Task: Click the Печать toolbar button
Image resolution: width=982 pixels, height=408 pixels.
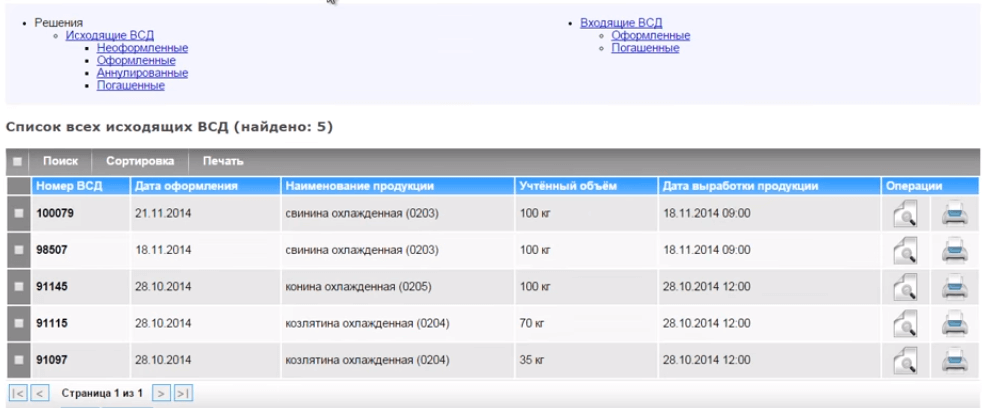Action: pos(222,162)
